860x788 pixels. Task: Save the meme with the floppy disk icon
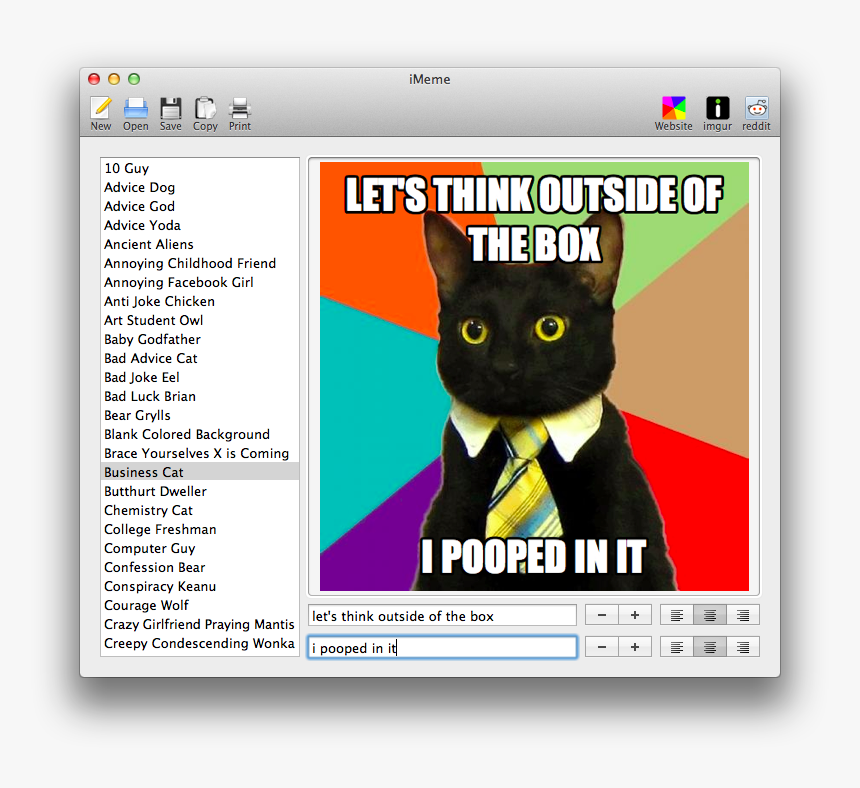point(171,109)
